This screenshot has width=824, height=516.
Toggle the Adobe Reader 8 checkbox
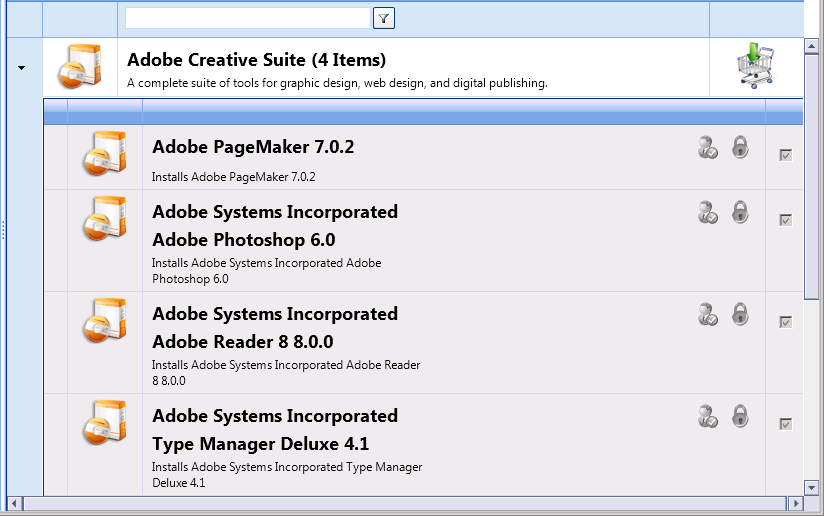coord(786,322)
